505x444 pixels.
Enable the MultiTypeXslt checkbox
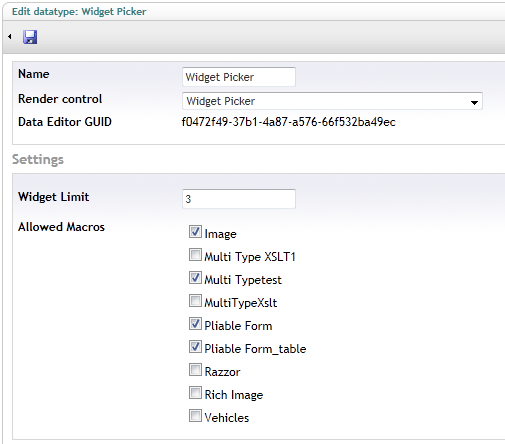[x=195, y=301]
